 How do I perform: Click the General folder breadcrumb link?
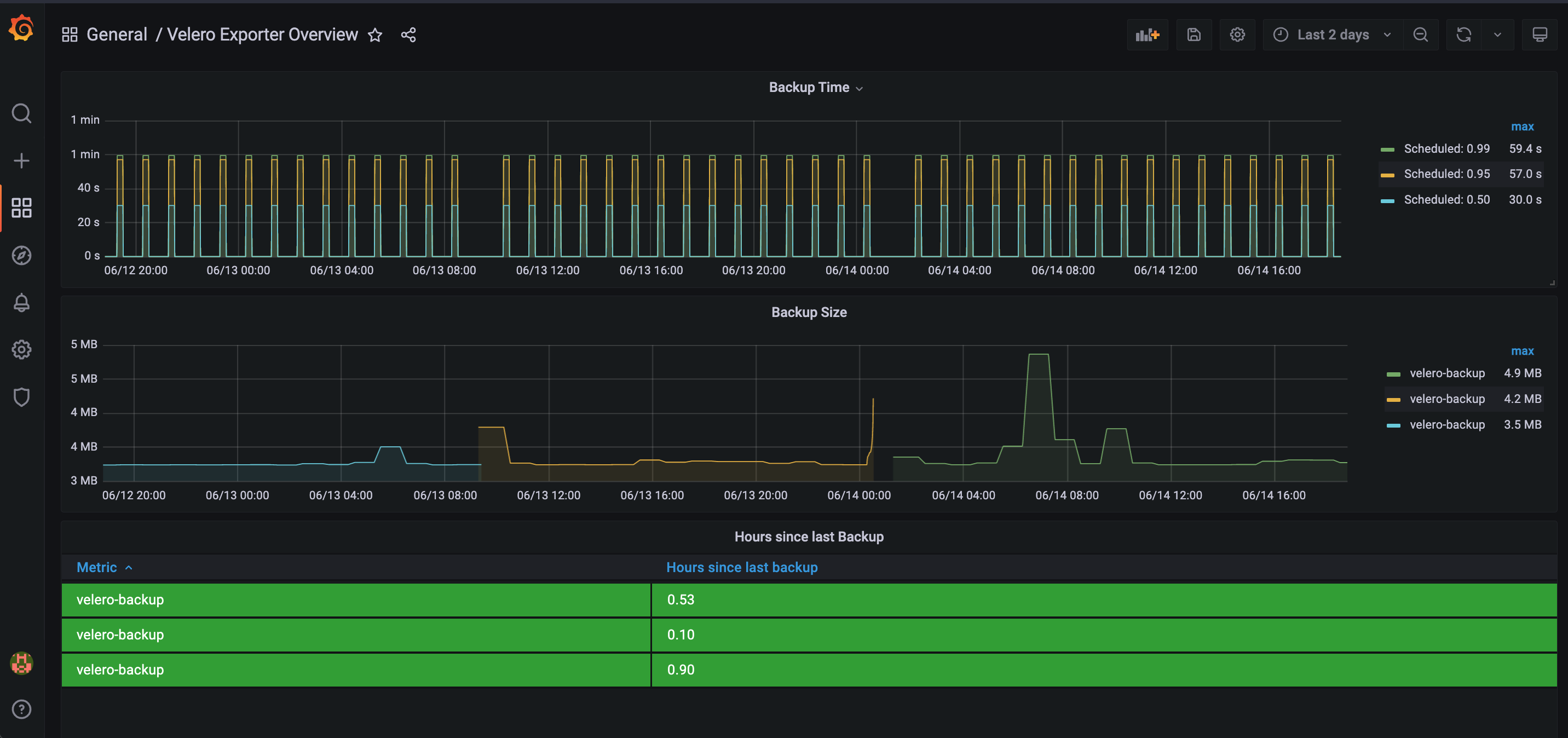coord(117,34)
